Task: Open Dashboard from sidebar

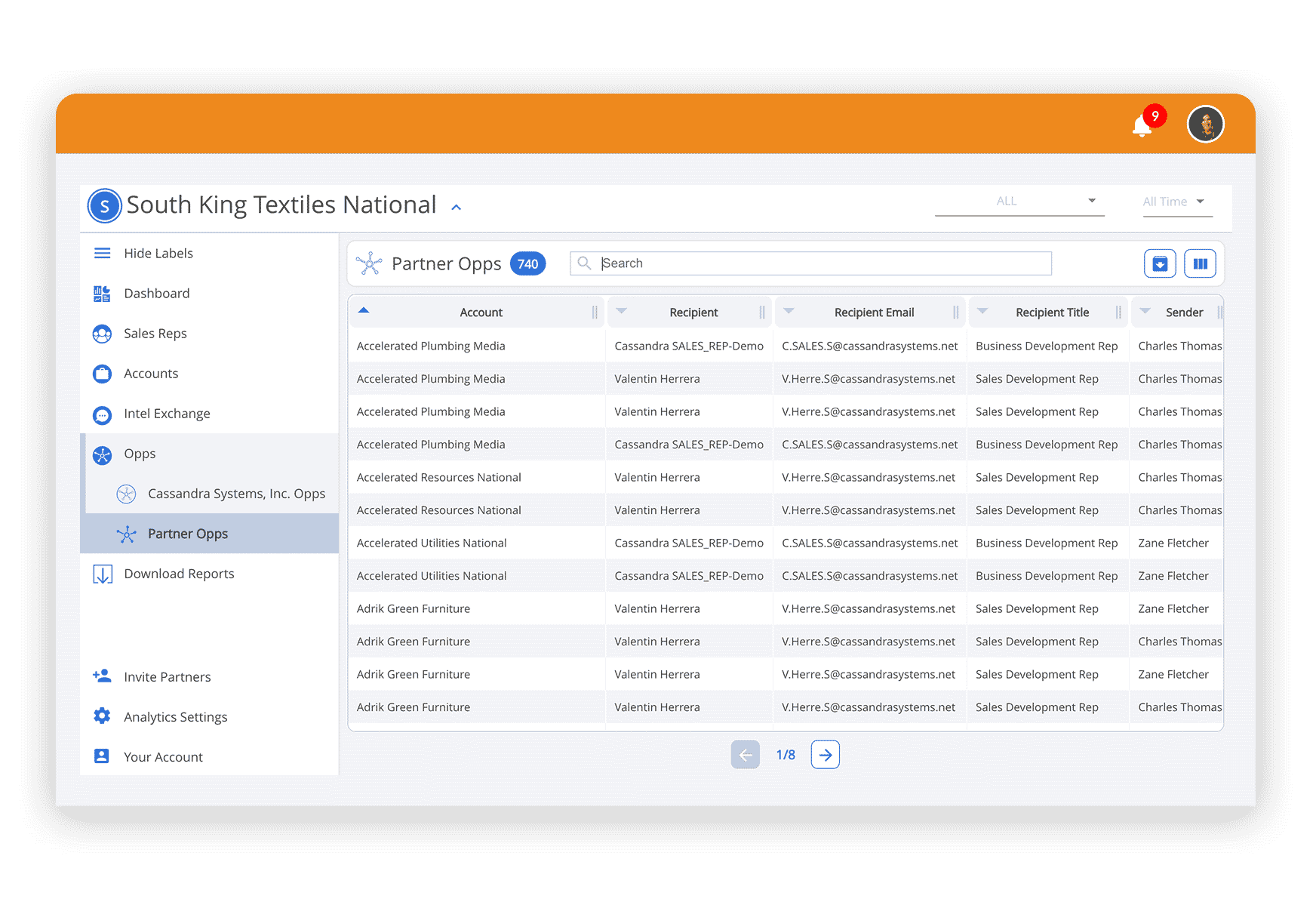Action: click(157, 293)
